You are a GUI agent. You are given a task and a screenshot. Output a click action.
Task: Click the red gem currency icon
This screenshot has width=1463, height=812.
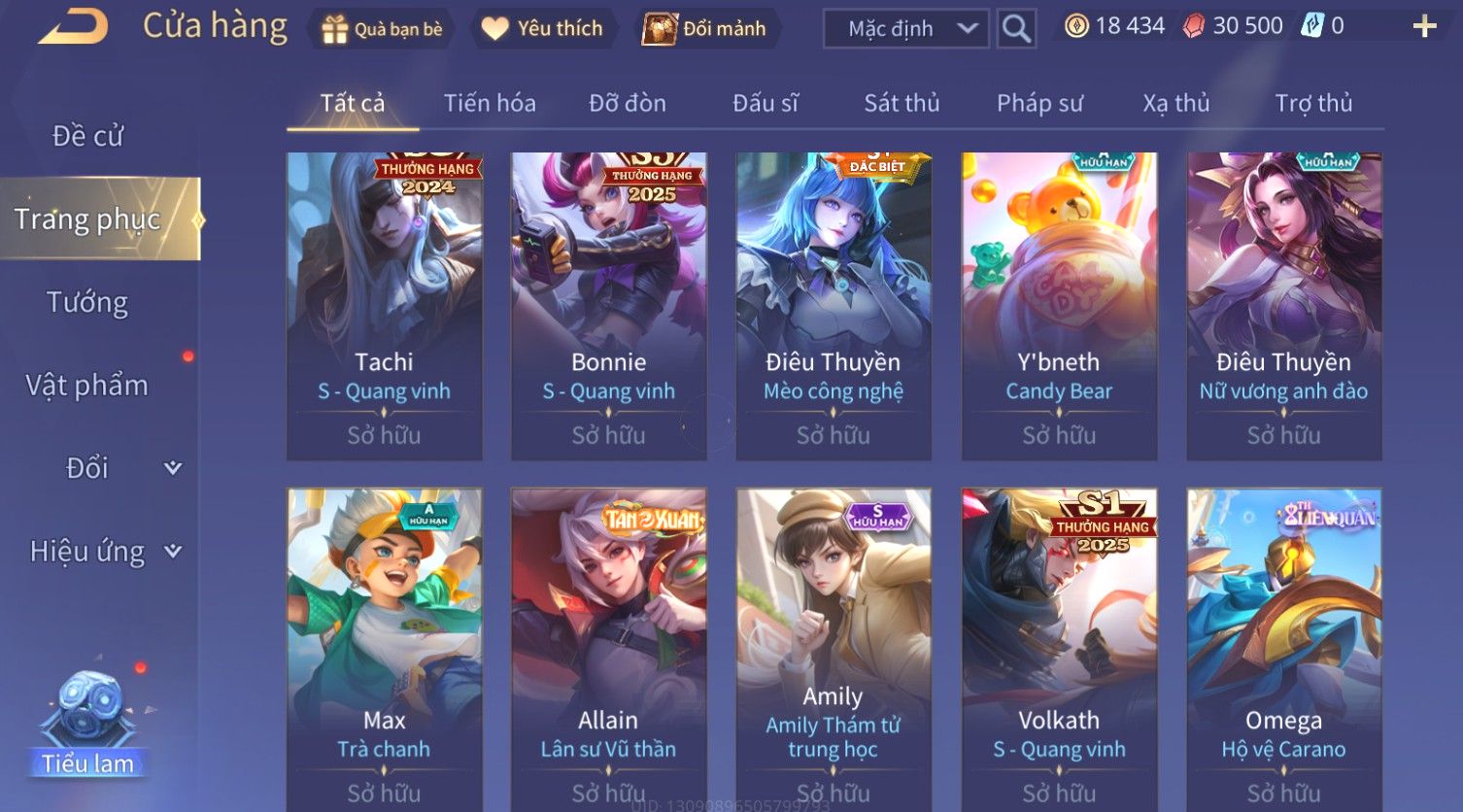point(1193,26)
